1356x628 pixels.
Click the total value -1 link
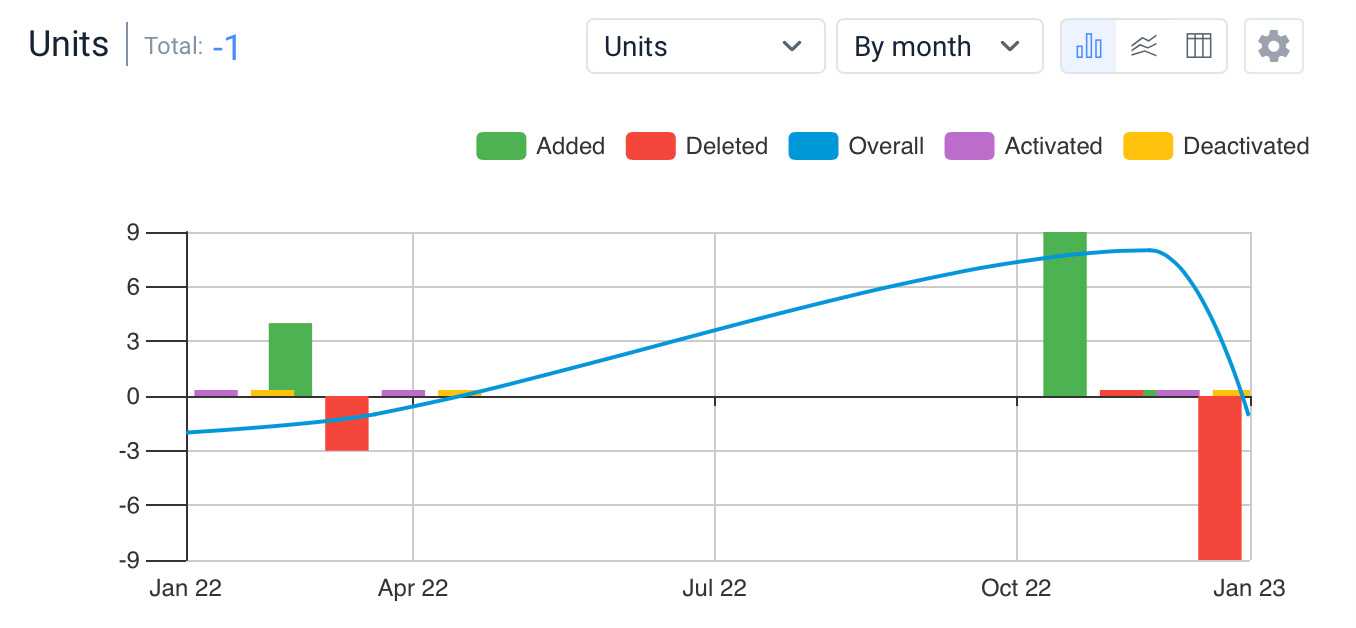click(225, 47)
